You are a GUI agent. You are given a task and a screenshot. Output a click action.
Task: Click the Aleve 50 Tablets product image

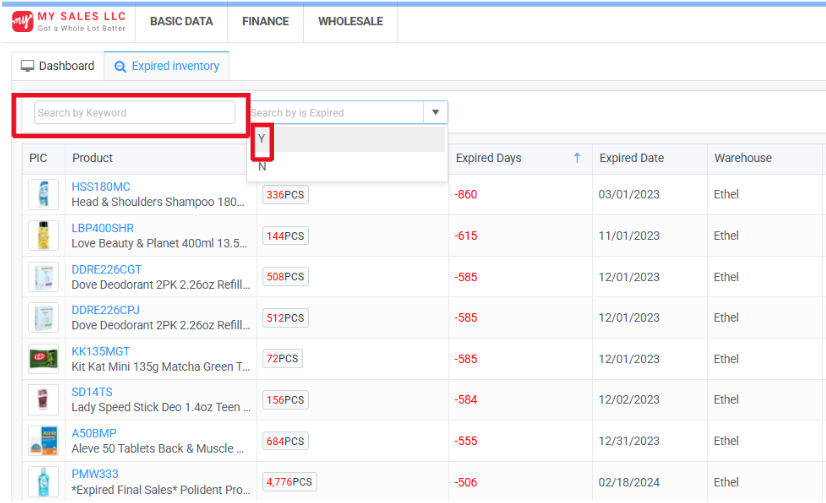43,441
